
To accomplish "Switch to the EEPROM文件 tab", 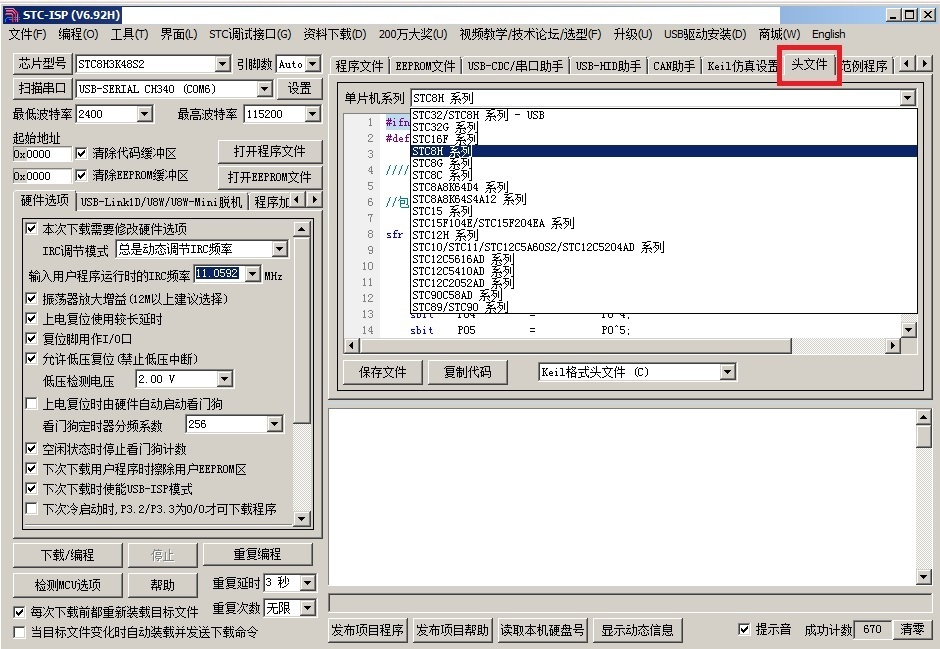I will 426,66.
